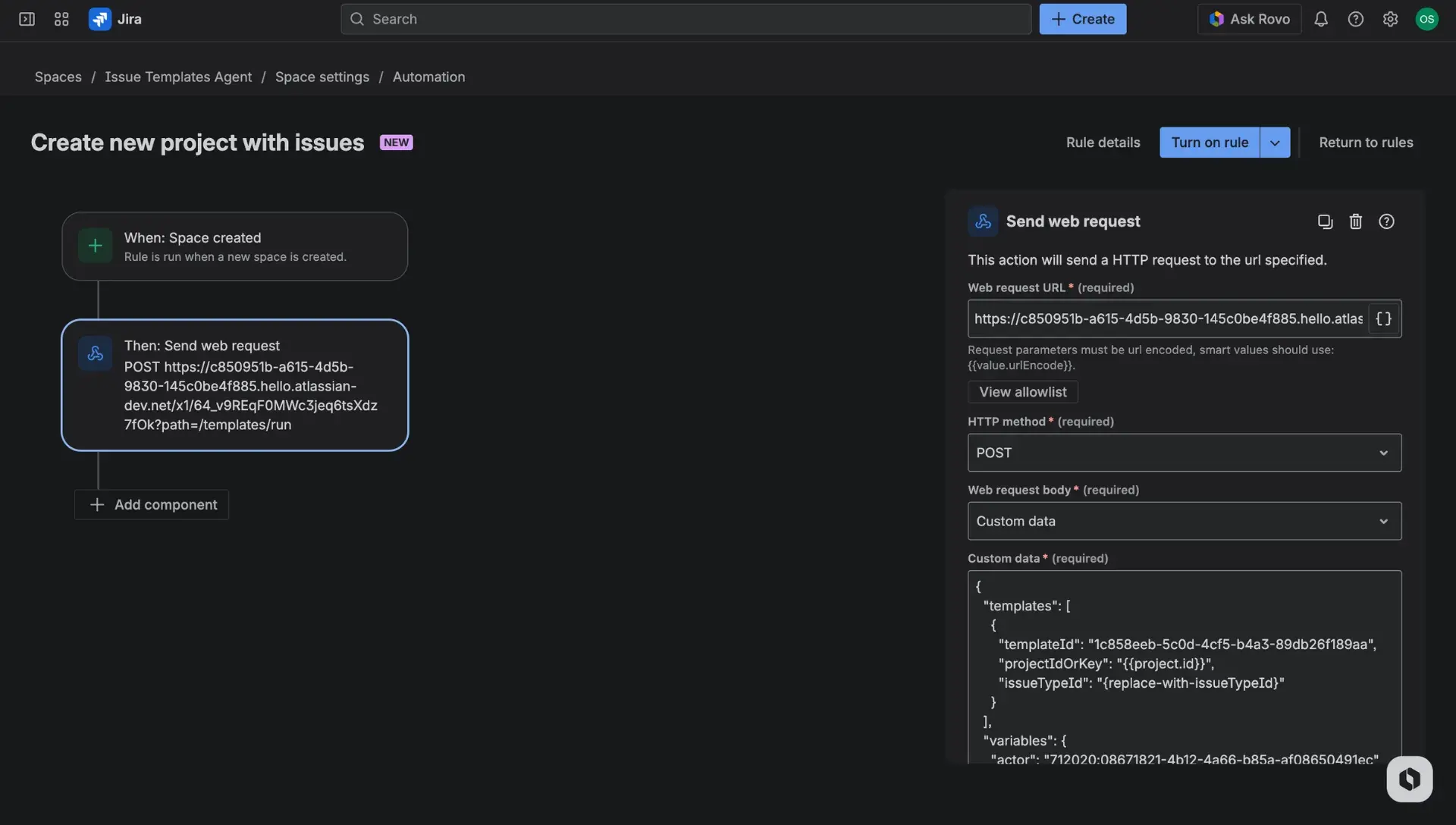This screenshot has height=825, width=1456.
Task: Add a component to the rule
Action: click(151, 504)
